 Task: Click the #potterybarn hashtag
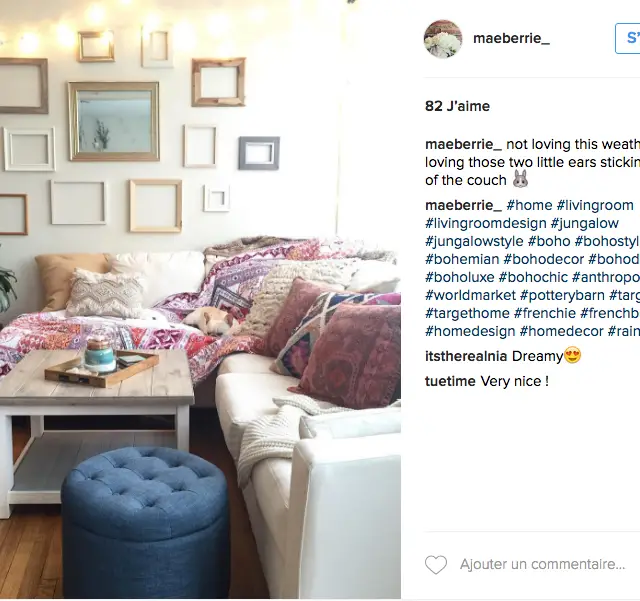[x=562, y=295]
